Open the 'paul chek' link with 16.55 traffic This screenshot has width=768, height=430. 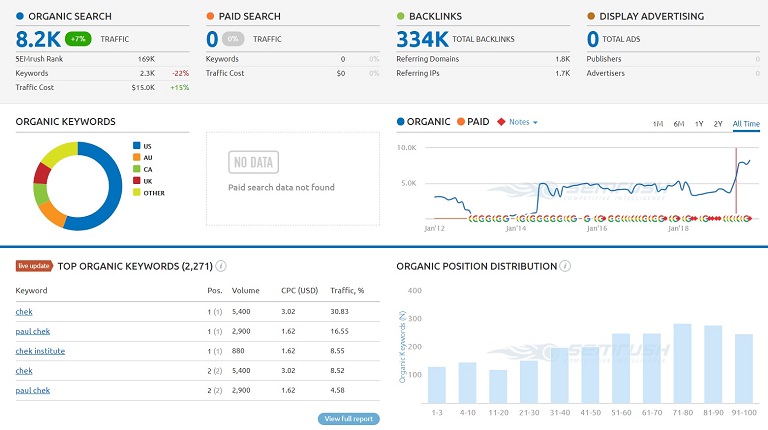pyautogui.click(x=33, y=331)
